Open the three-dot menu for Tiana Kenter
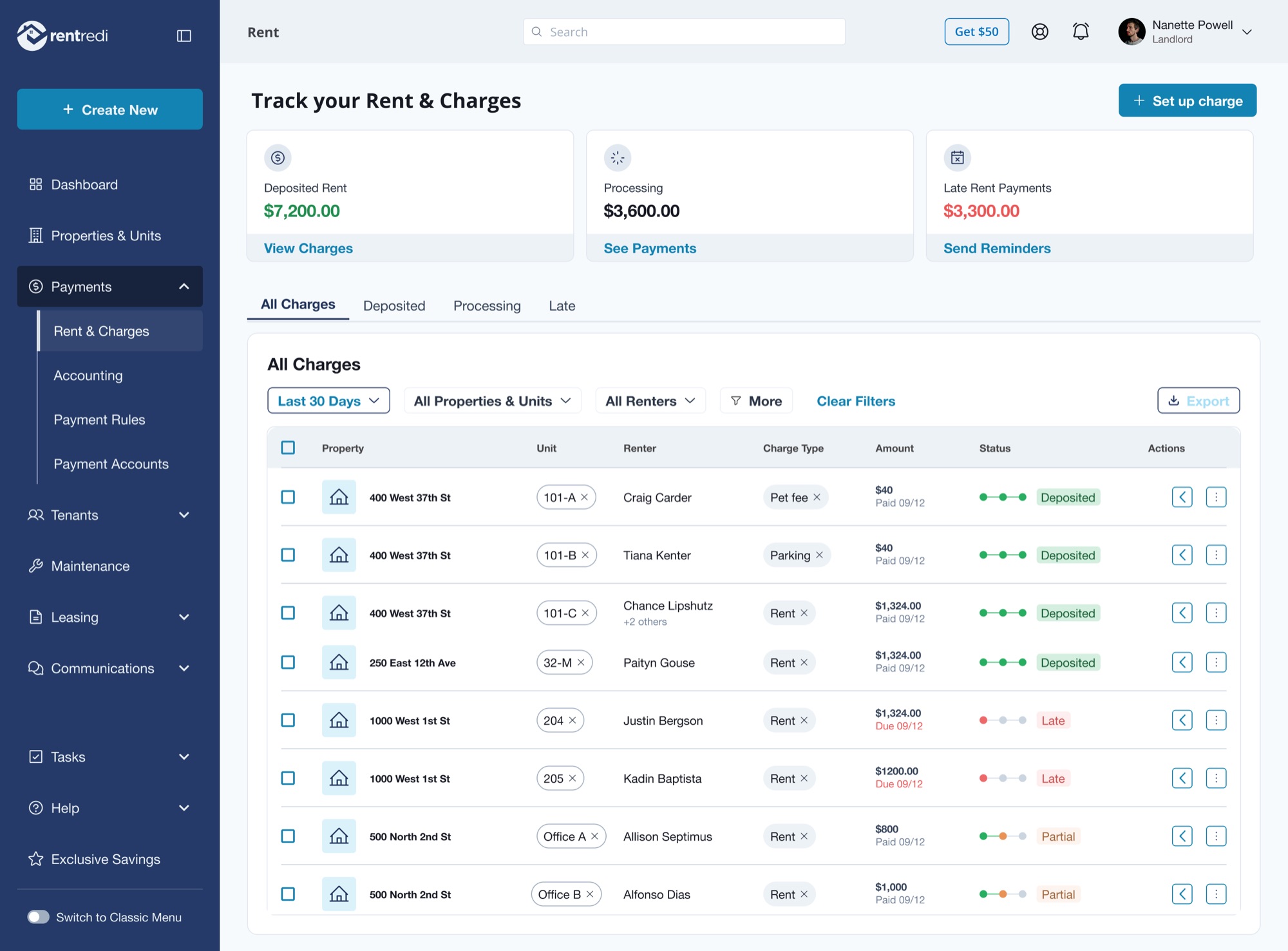Image resolution: width=1288 pixels, height=951 pixels. pos(1216,555)
